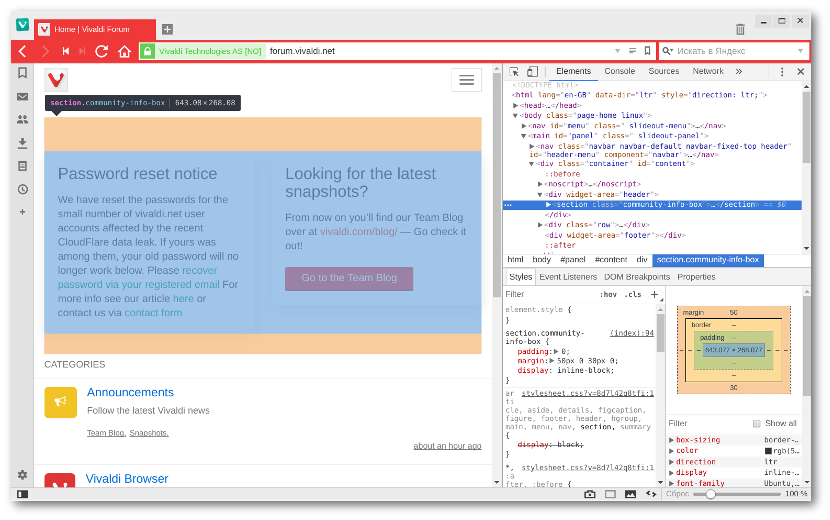Image resolution: width=830 pixels, height=520 pixels.
Task: Open History panel in sidebar
Action: [22, 189]
